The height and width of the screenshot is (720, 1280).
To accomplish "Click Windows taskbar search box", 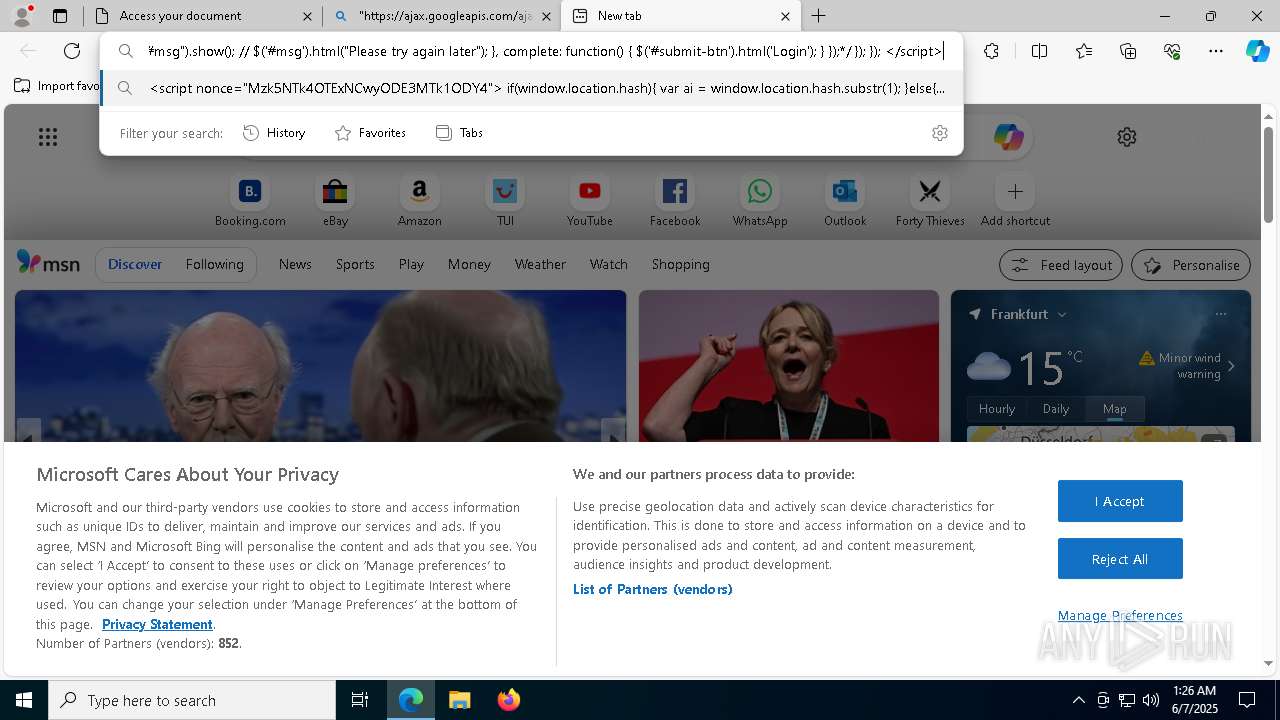I will point(192,700).
